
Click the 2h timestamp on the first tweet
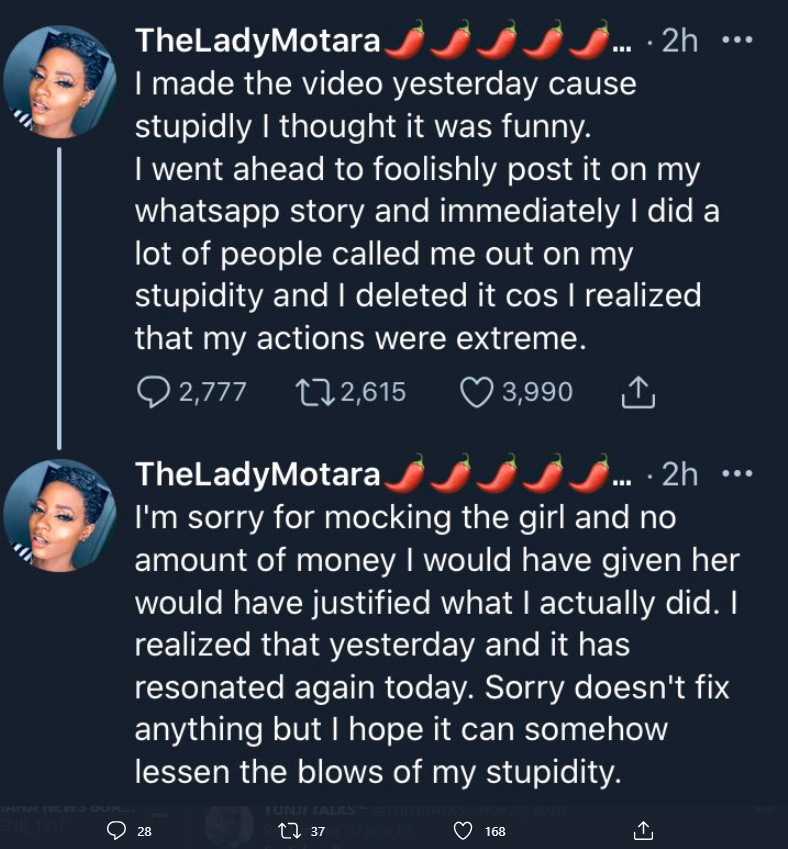pyautogui.click(x=681, y=41)
